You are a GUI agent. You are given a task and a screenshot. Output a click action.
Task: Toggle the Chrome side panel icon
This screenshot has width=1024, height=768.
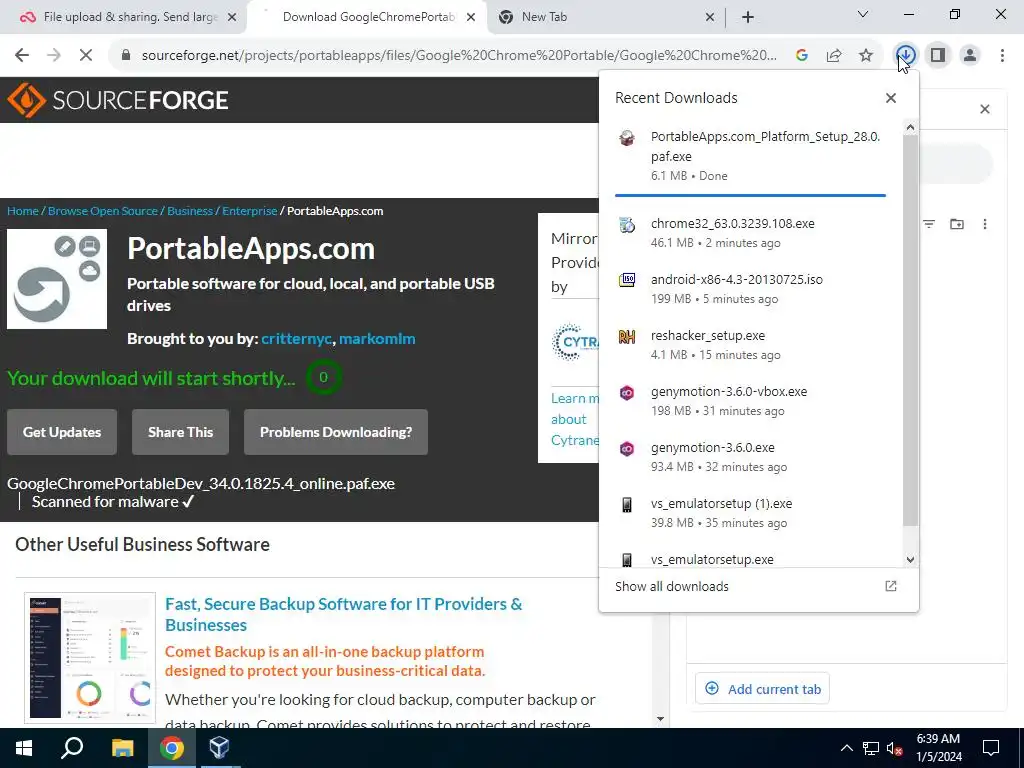pyautogui.click(x=938, y=55)
